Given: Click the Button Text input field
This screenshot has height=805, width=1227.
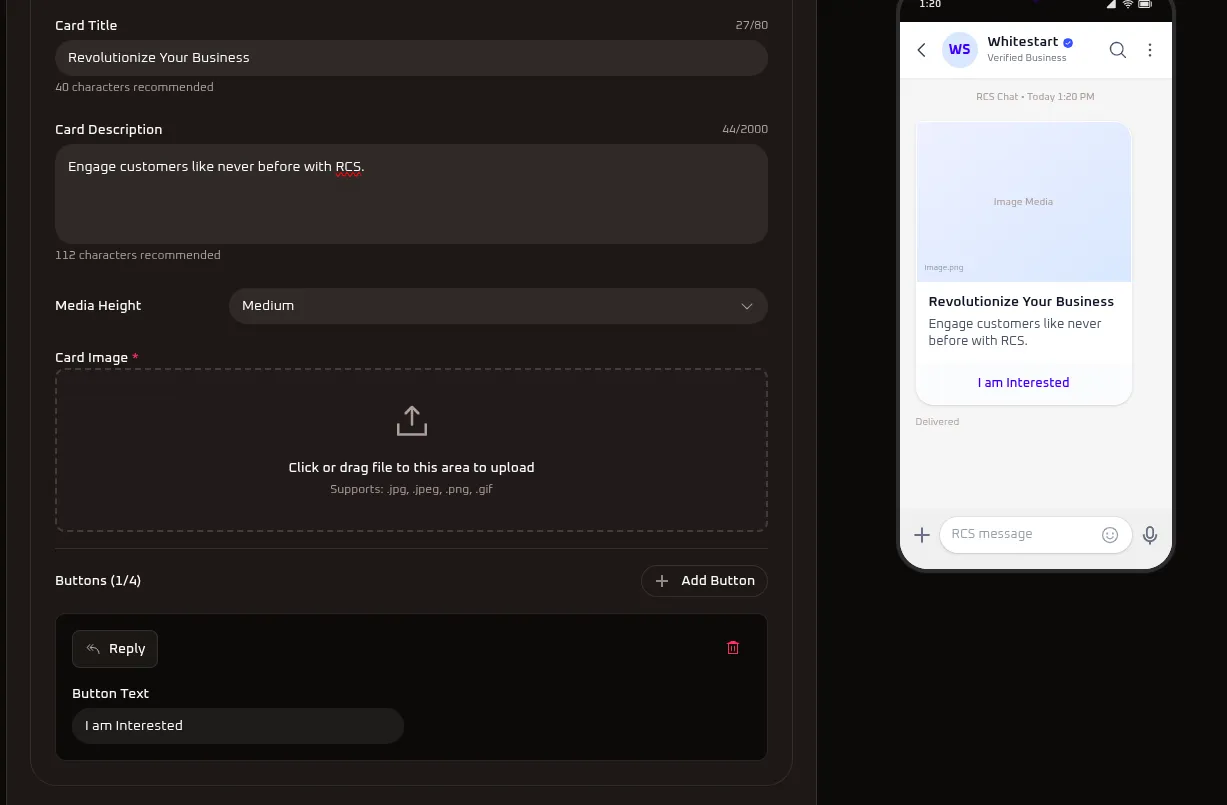Looking at the screenshot, I should click(238, 726).
